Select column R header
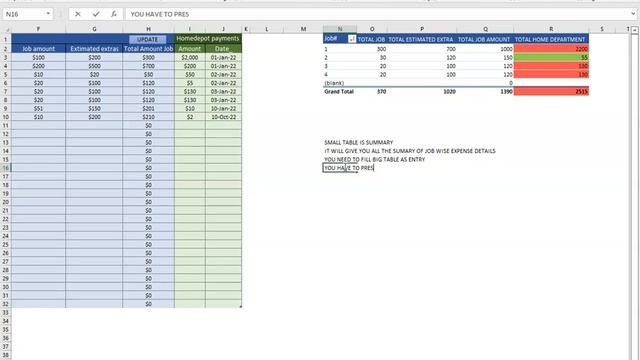The width and height of the screenshot is (640, 360). coord(551,29)
